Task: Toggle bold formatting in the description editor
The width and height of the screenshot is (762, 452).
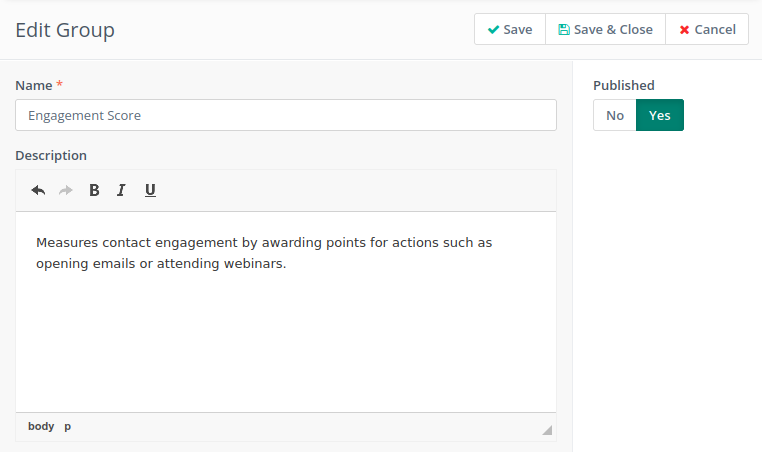Action: pos(94,190)
